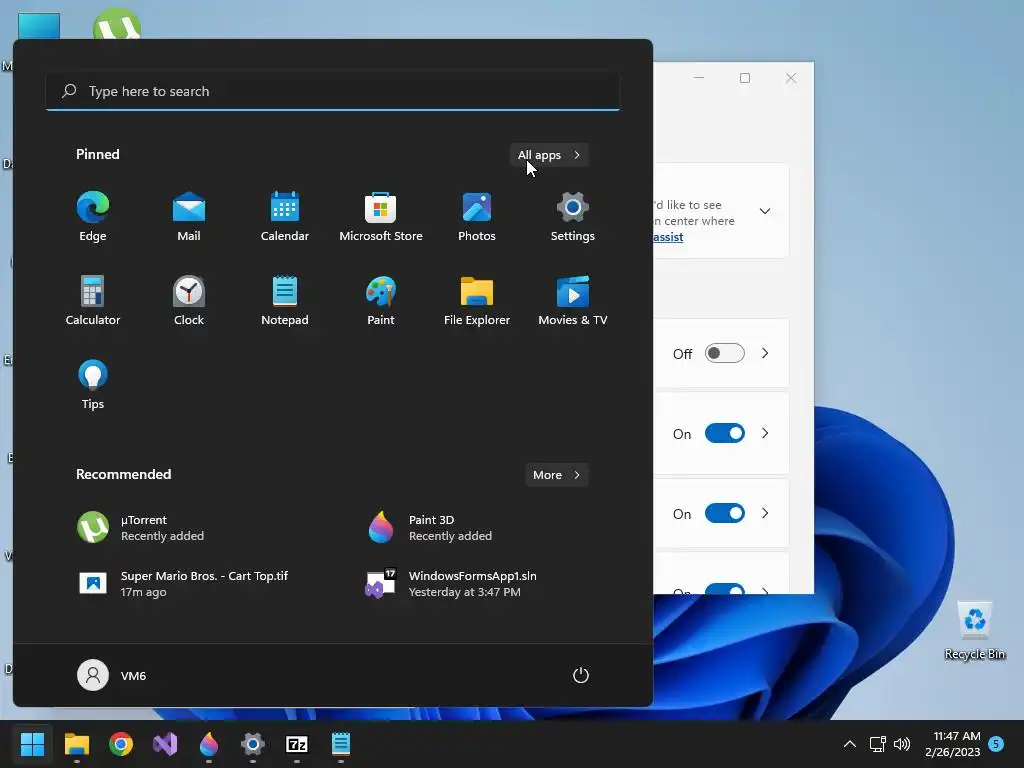Open the Calculator app

pos(93,301)
